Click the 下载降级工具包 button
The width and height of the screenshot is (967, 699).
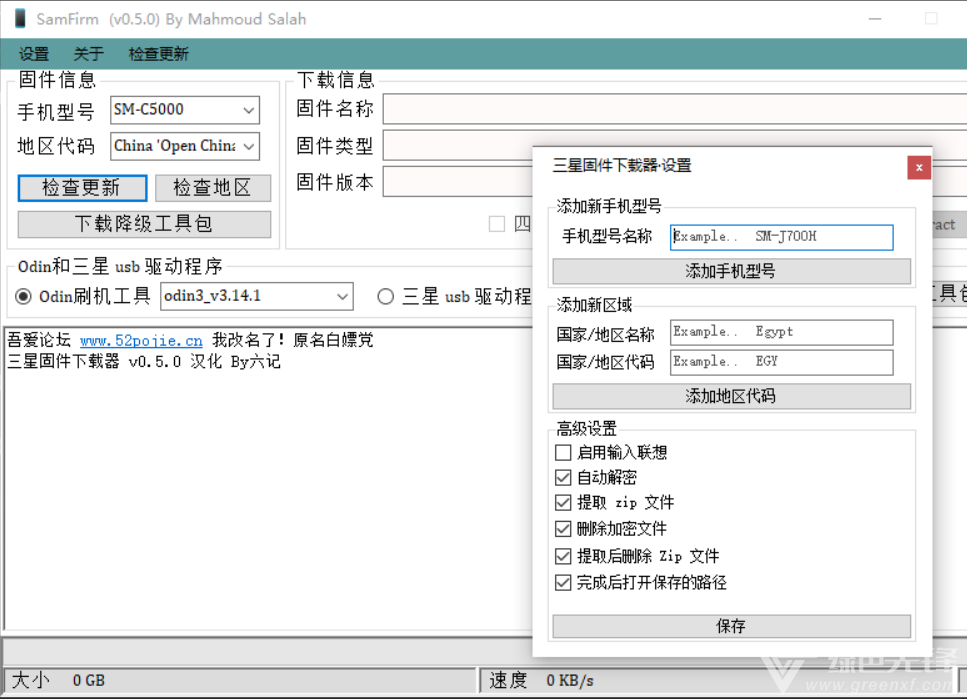click(144, 224)
